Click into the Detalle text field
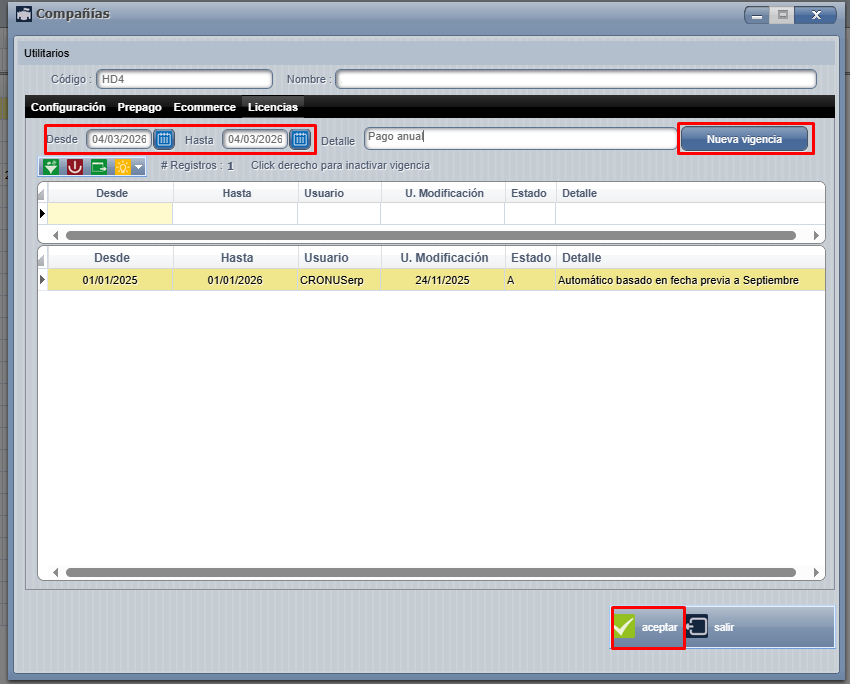Screen dimensions: 850x684 520,138
